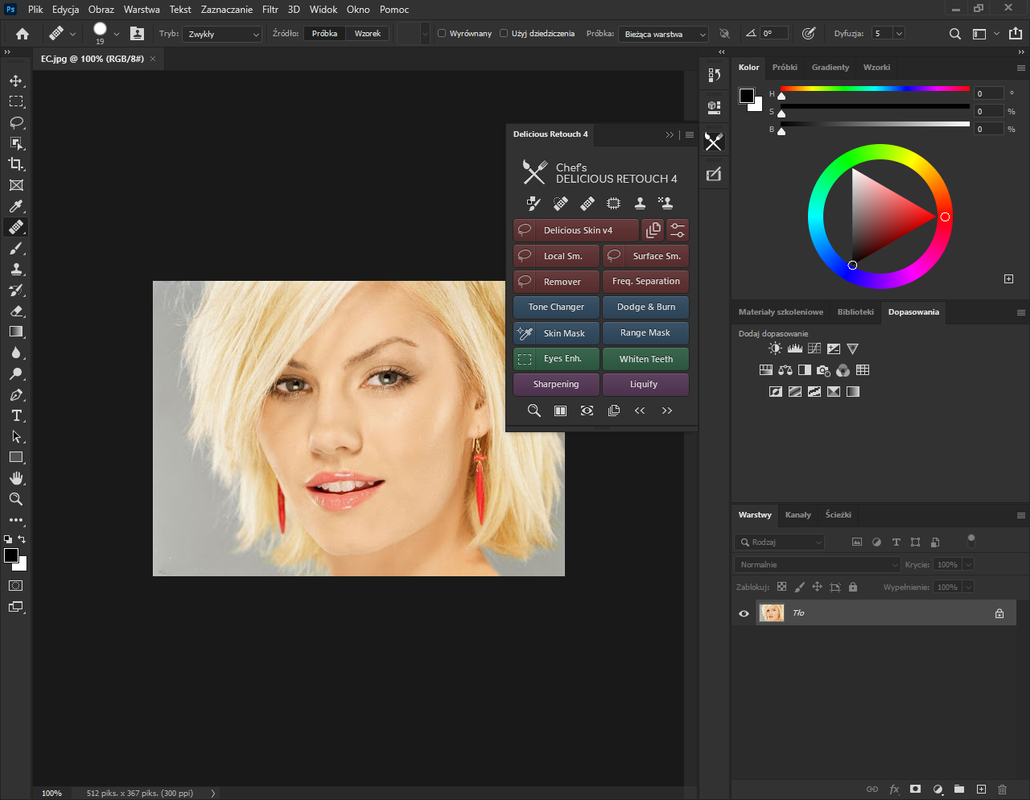Create a new layer with the bottom icon
Screen dimensions: 1030x800
pos(981,789)
